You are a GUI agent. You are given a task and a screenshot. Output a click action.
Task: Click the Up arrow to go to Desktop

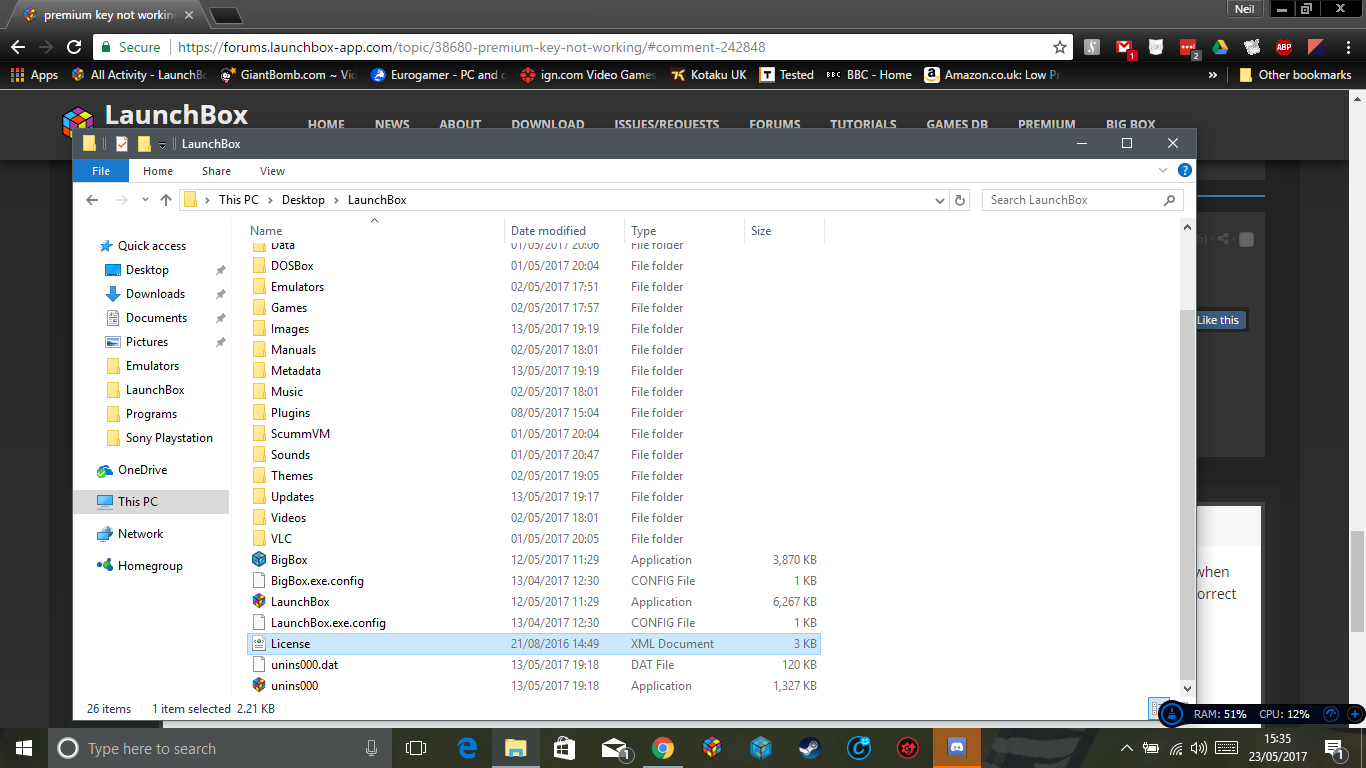click(x=166, y=200)
